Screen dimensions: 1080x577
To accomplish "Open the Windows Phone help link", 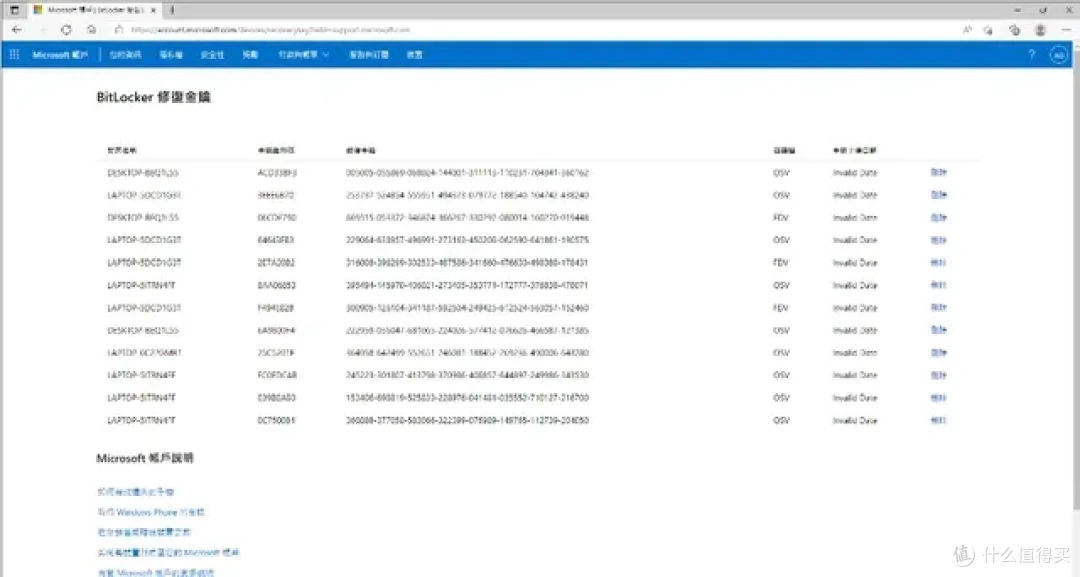I will click(x=151, y=512).
